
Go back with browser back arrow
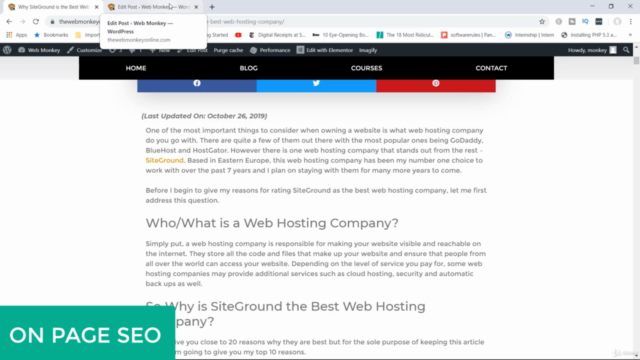pos(9,22)
